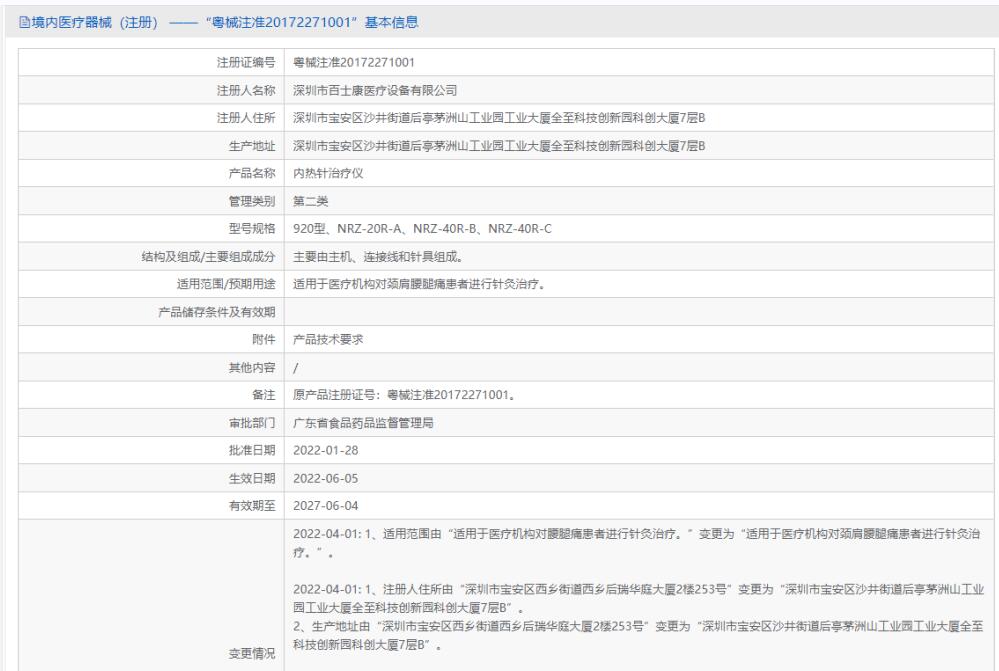Click product name 内热针治疗仪
Image resolution: width=999 pixels, height=671 pixels.
click(328, 173)
